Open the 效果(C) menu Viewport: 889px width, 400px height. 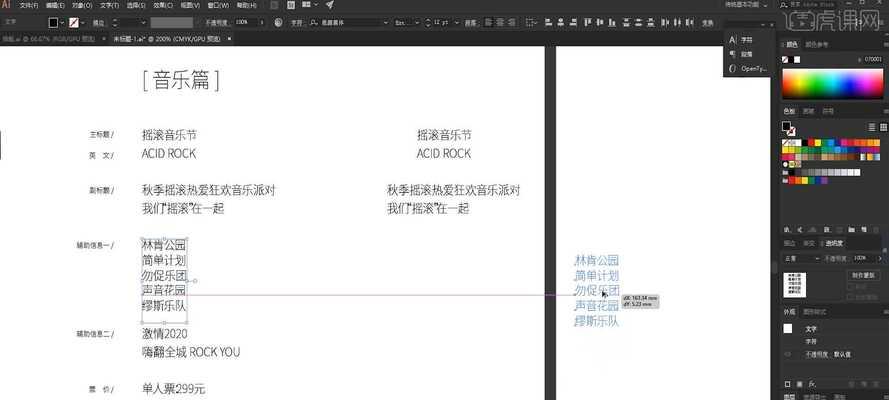pos(164,5)
